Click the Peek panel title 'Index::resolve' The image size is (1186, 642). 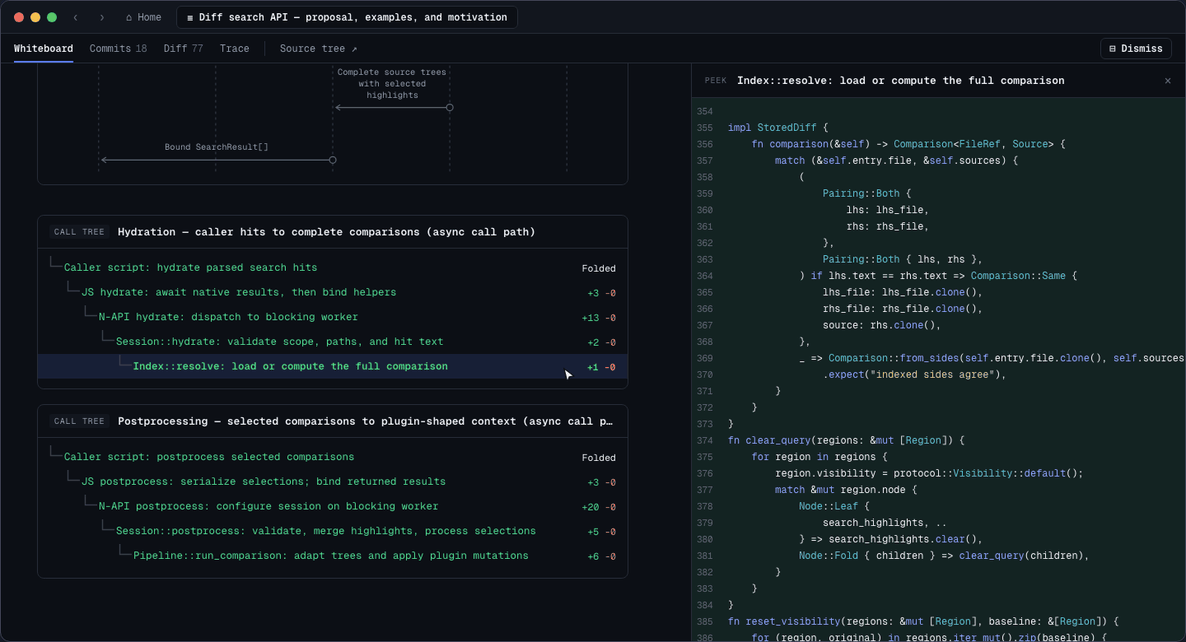coord(900,81)
